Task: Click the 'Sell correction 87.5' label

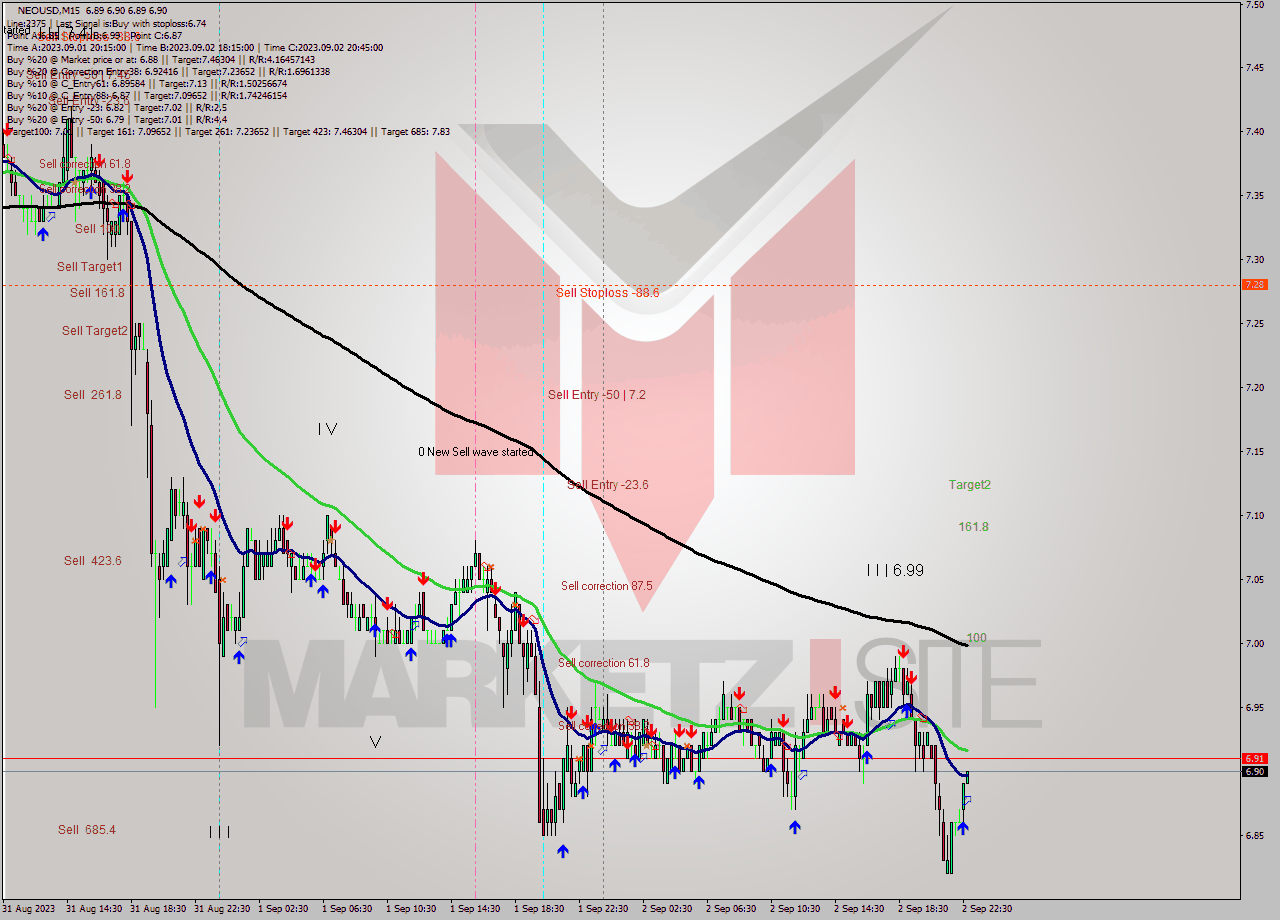Action: (x=607, y=586)
